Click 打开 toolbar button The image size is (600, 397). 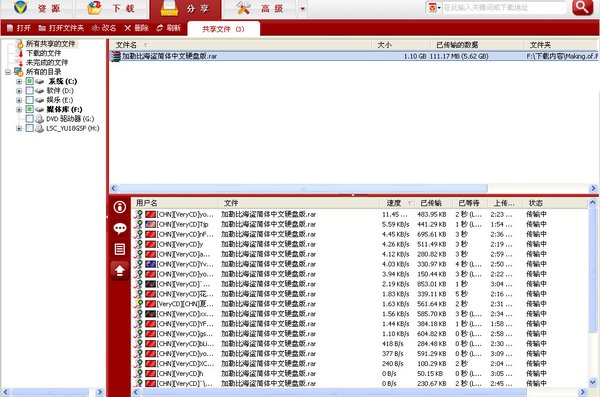pyautogui.click(x=19, y=28)
